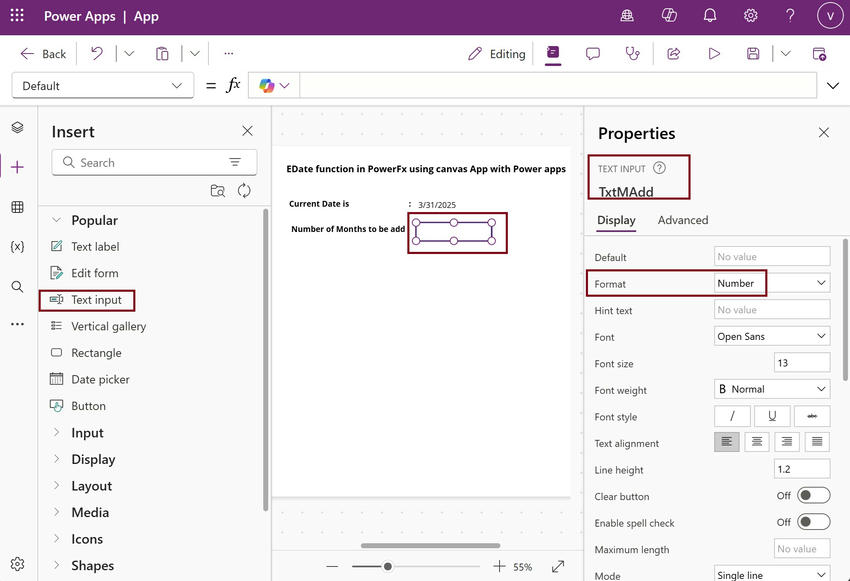Open the Font dropdown showing Open Sans
850x581 pixels.
tap(772, 336)
